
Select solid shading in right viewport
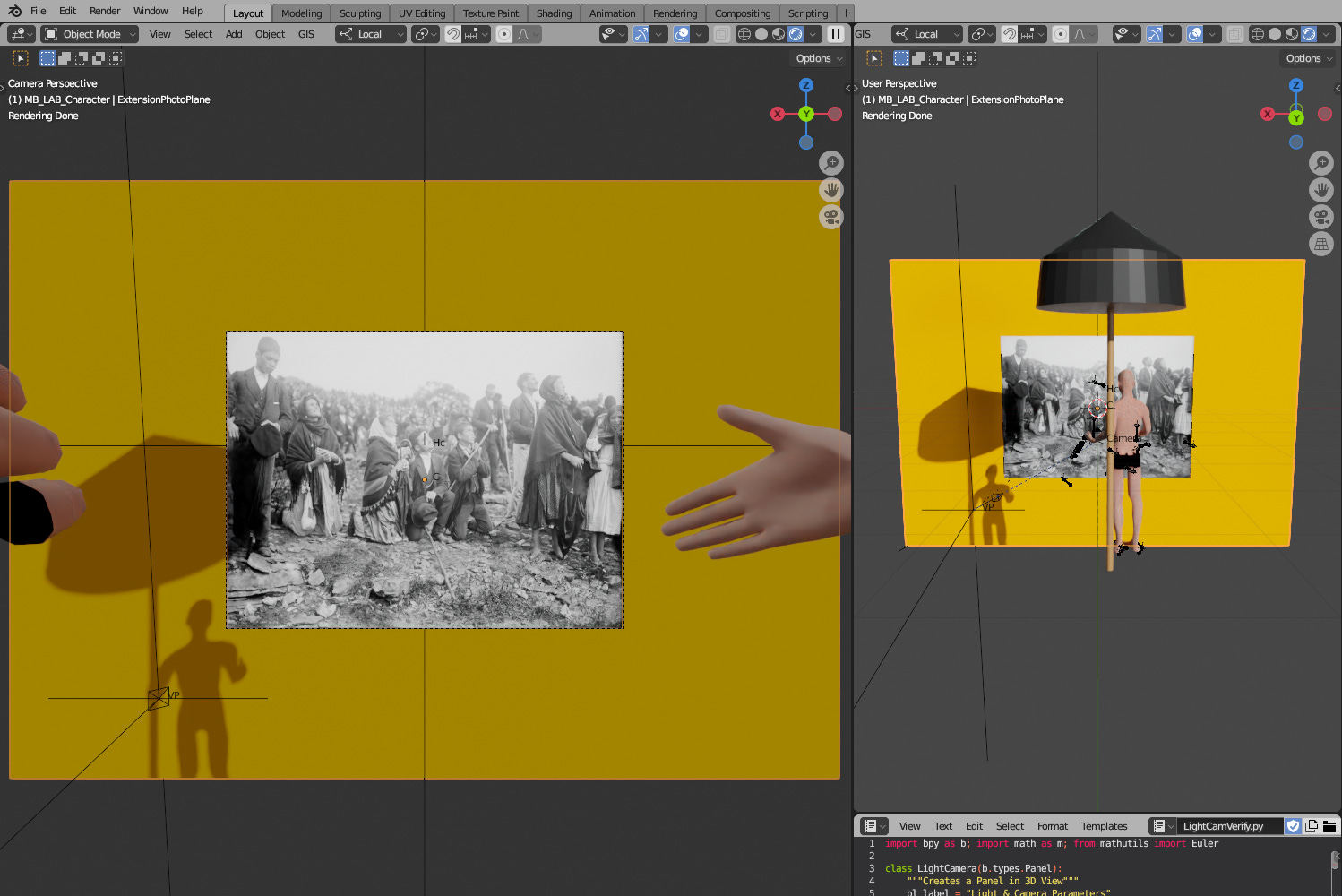click(1275, 34)
